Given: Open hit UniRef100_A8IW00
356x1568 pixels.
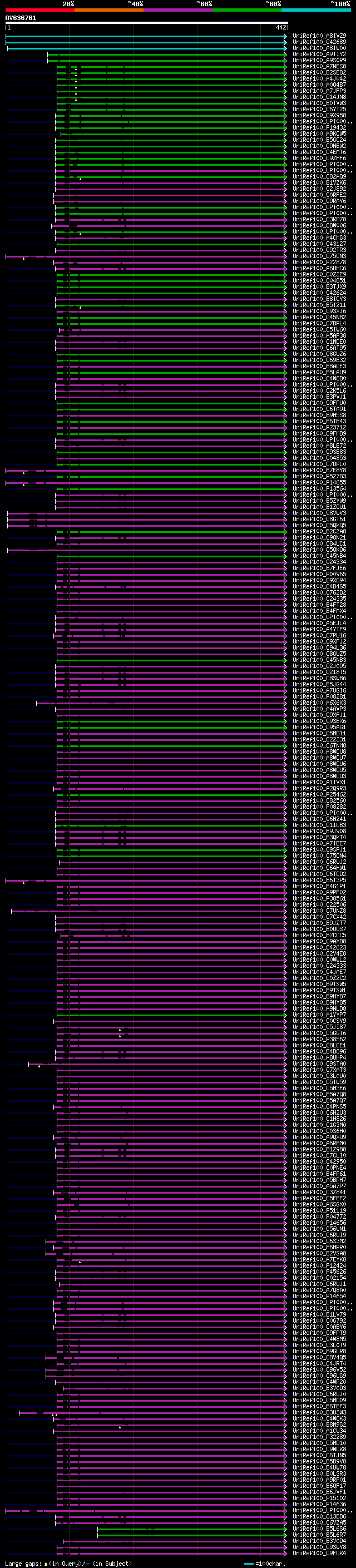Looking at the screenshot, I should click(x=319, y=48).
